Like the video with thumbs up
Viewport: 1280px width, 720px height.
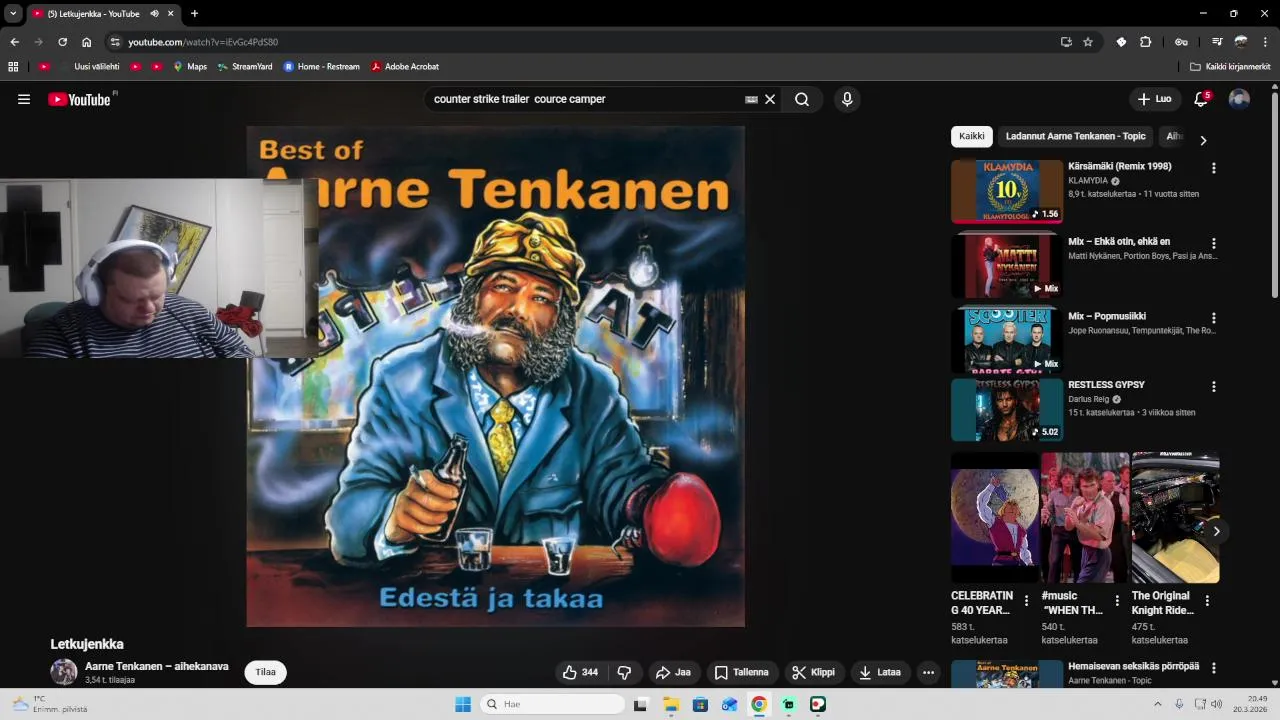click(x=580, y=672)
